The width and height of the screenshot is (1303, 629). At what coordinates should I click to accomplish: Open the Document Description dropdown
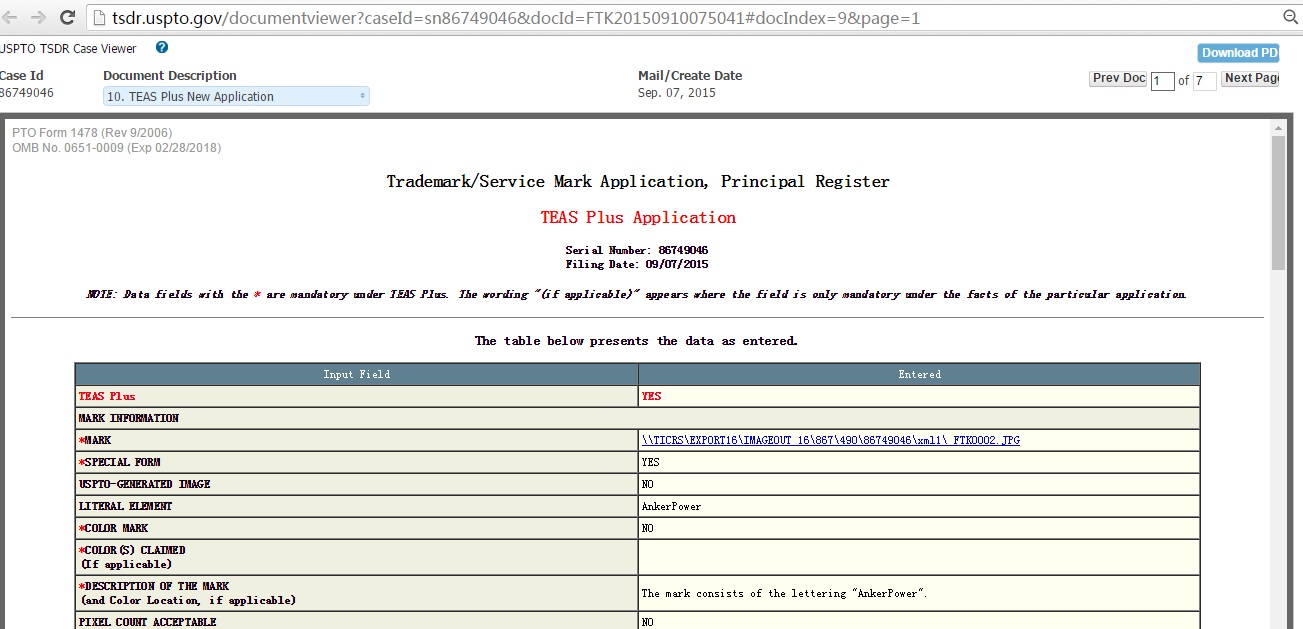(236, 96)
